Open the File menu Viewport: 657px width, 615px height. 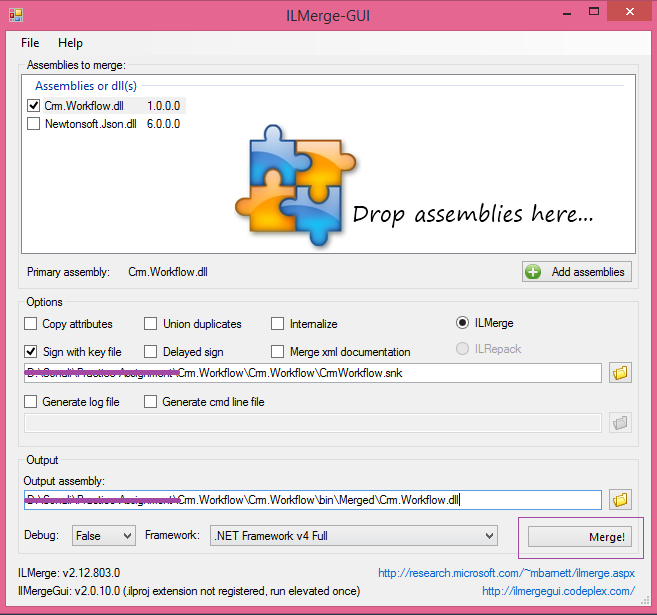click(x=30, y=43)
